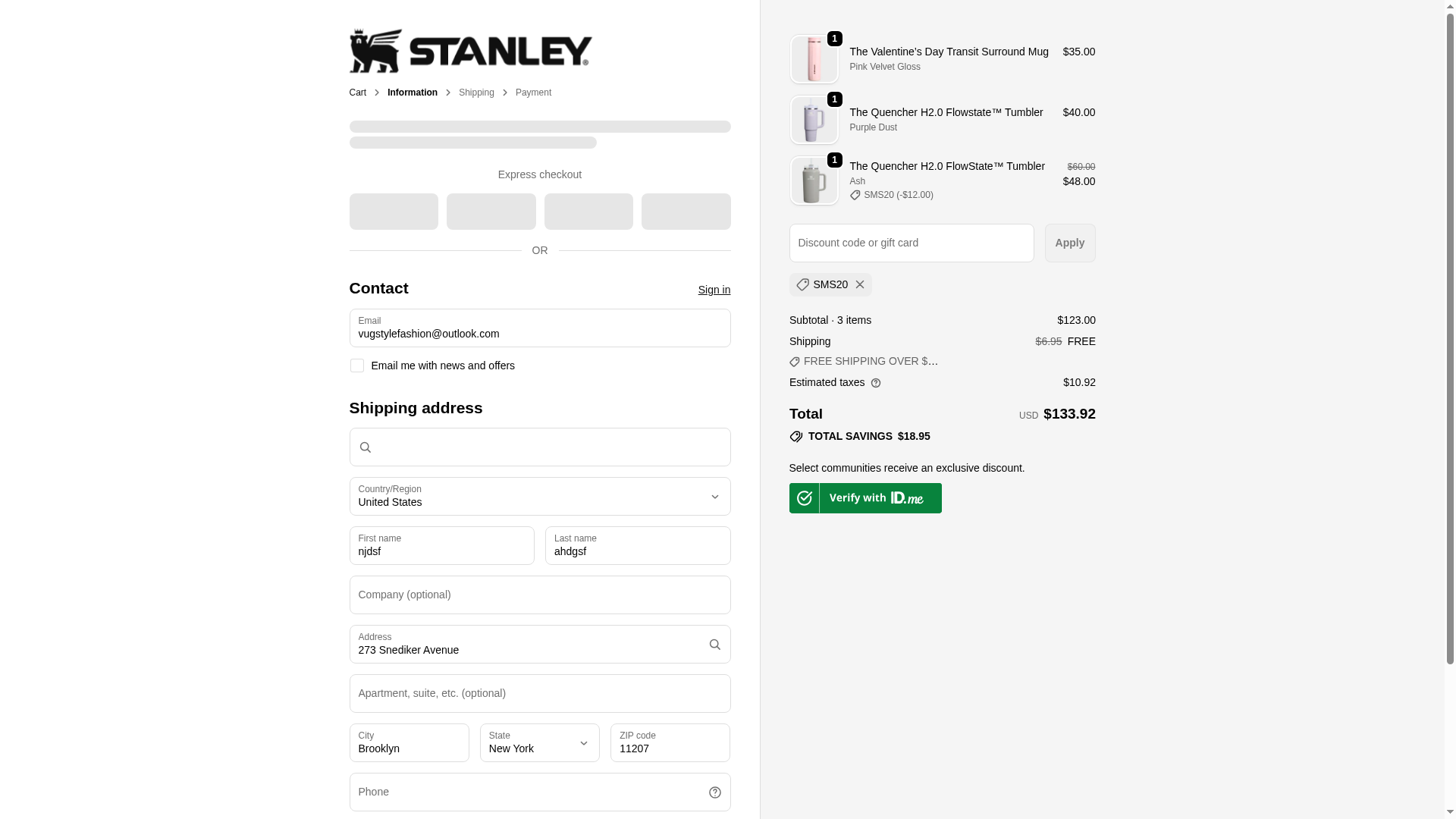Image resolution: width=1456 pixels, height=819 pixels.
Task: Click the shipping address lookup search icon
Action: [366, 447]
